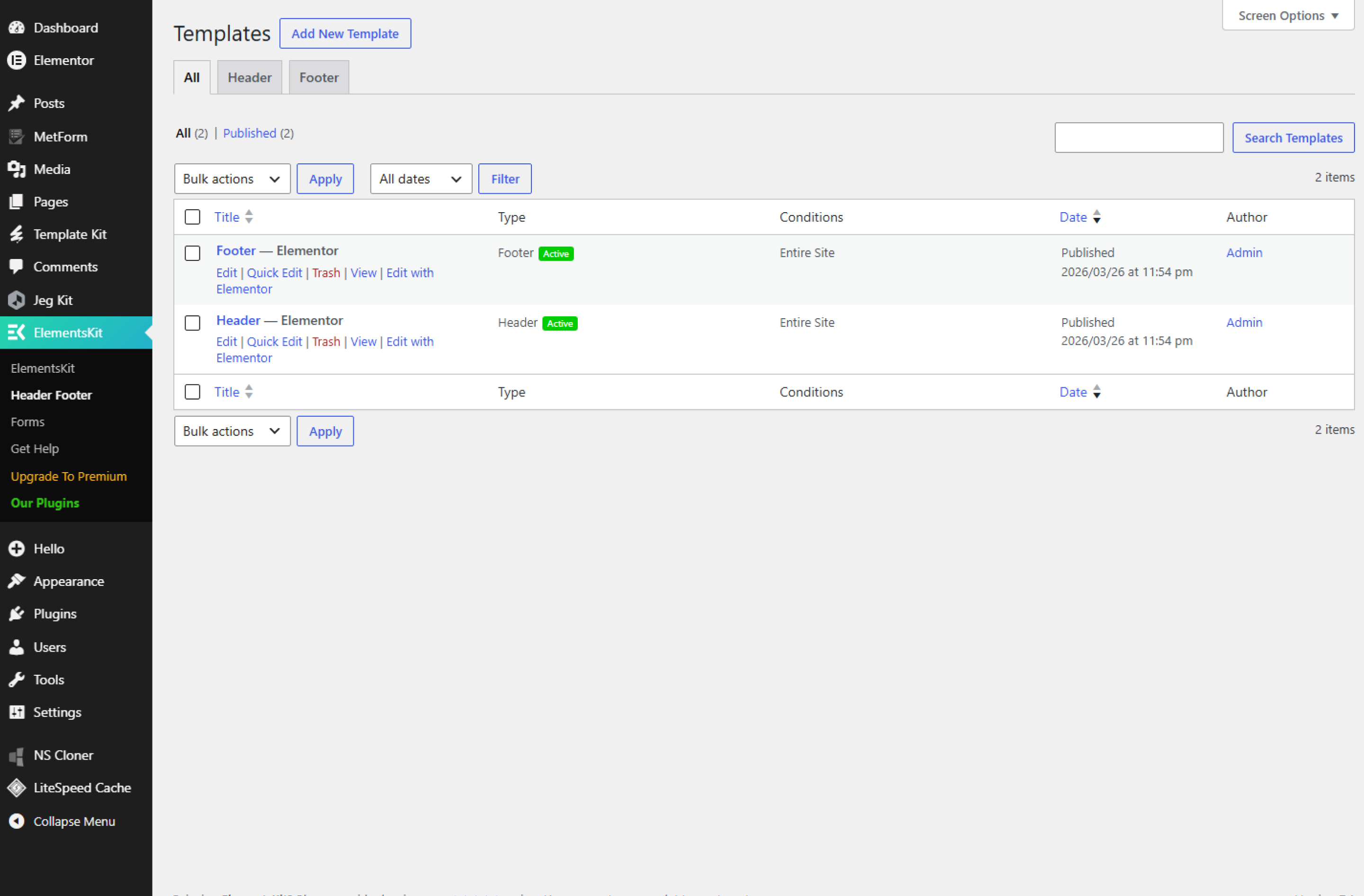The height and width of the screenshot is (896, 1364).
Task: Open Quick Edit for Header template
Action: coord(275,341)
